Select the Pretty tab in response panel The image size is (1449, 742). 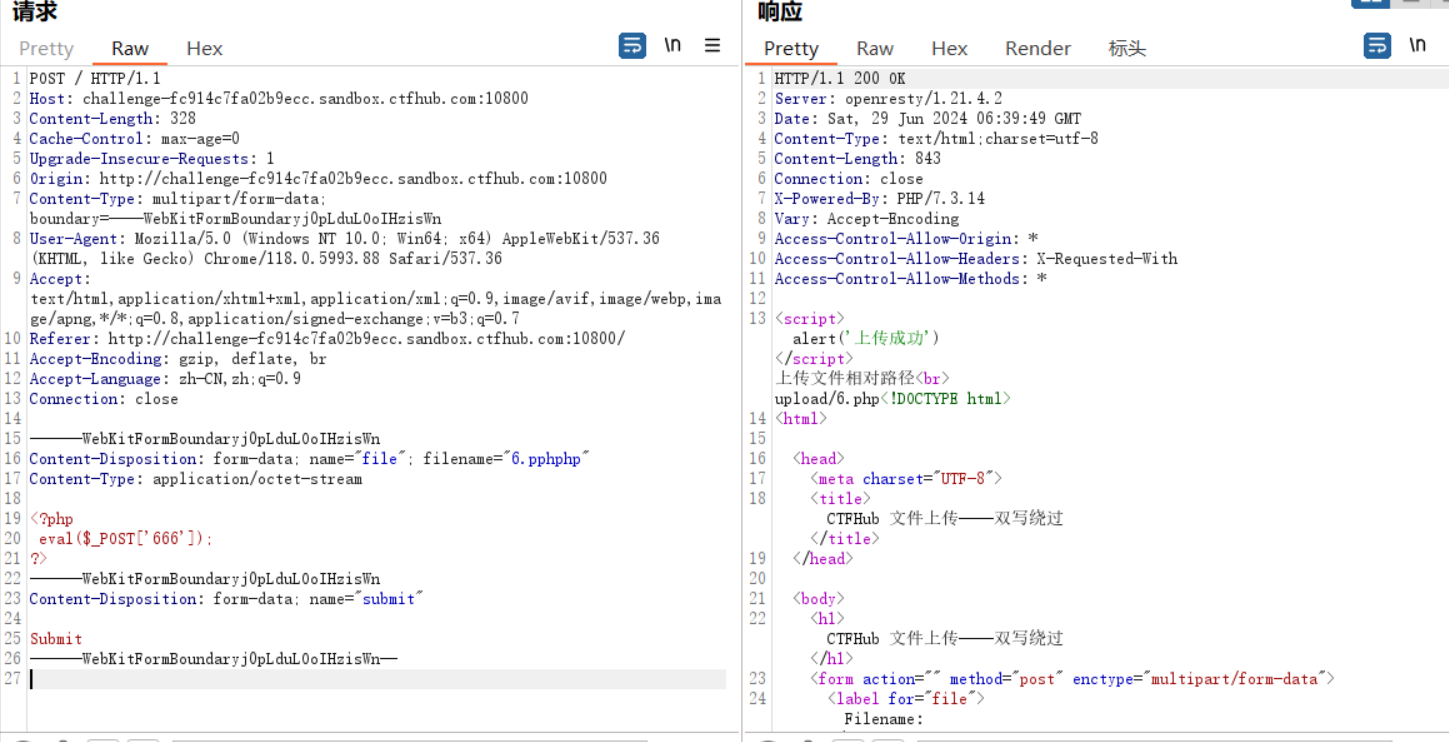pos(791,48)
